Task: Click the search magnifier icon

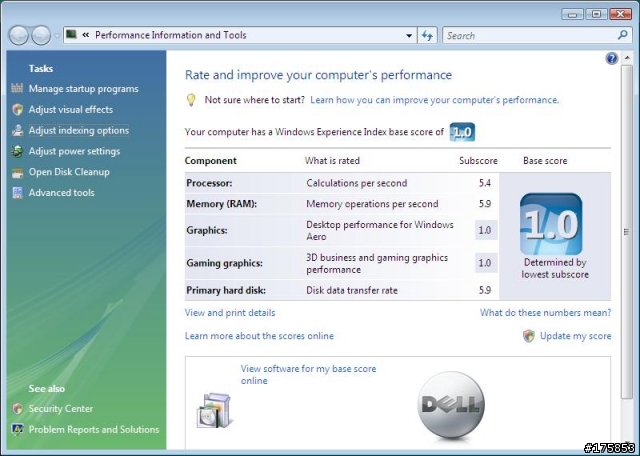Action: pos(622,35)
